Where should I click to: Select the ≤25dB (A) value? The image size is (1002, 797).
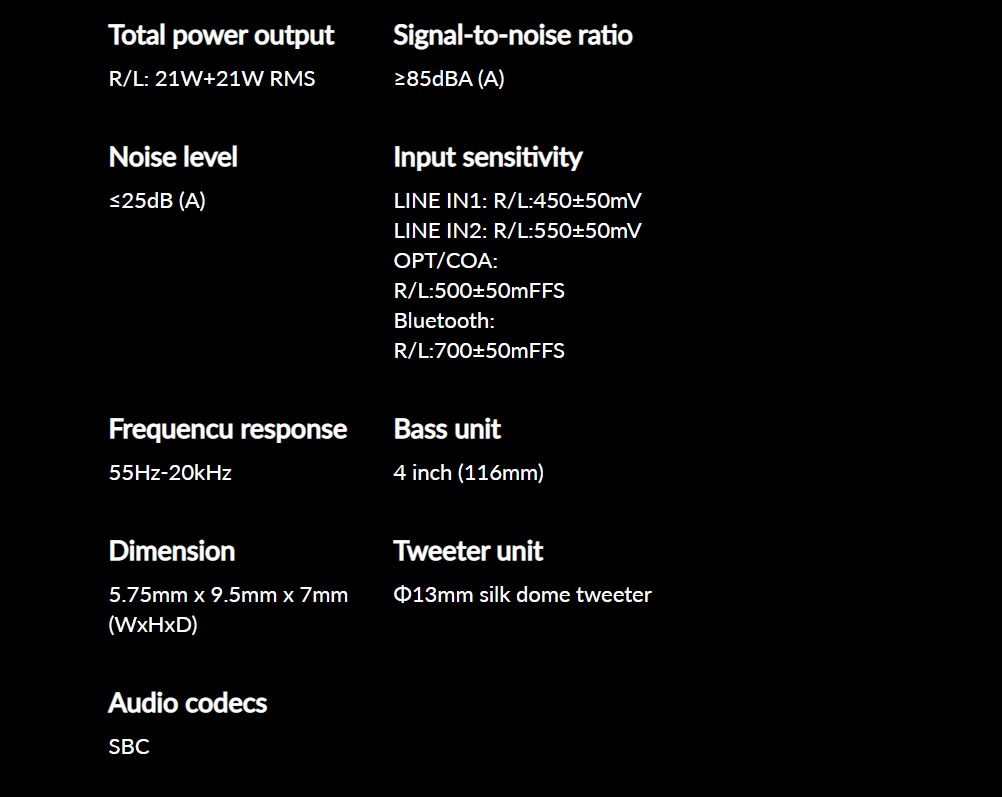pyautogui.click(x=157, y=201)
